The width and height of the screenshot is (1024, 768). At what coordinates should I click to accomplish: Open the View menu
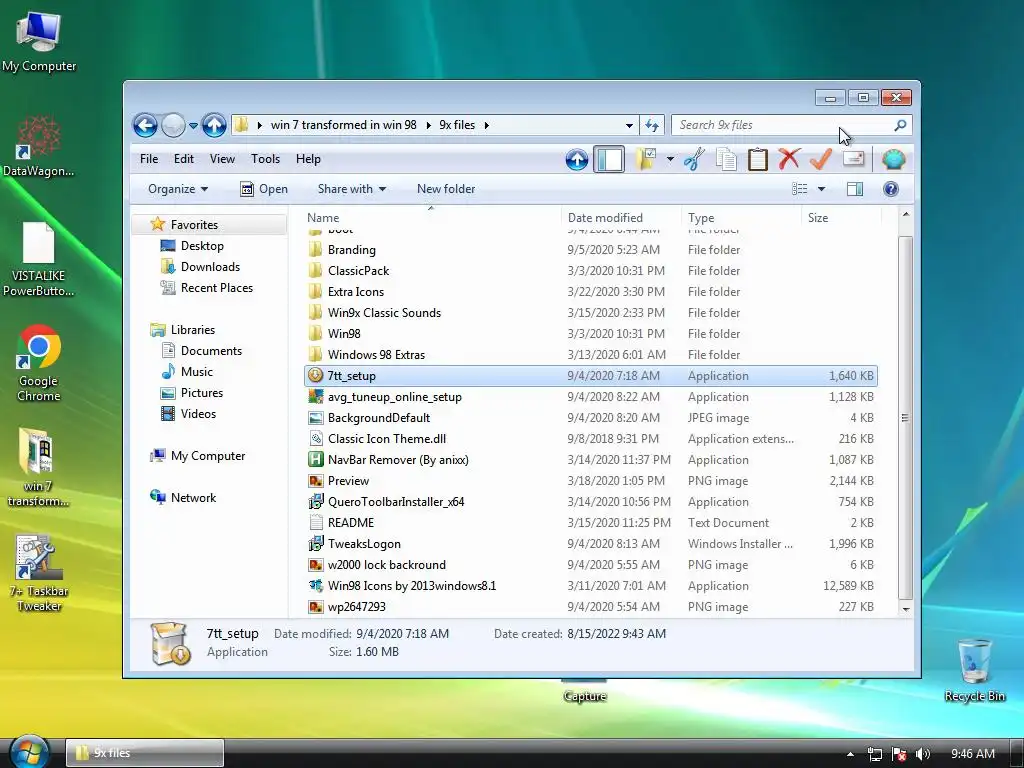point(222,159)
